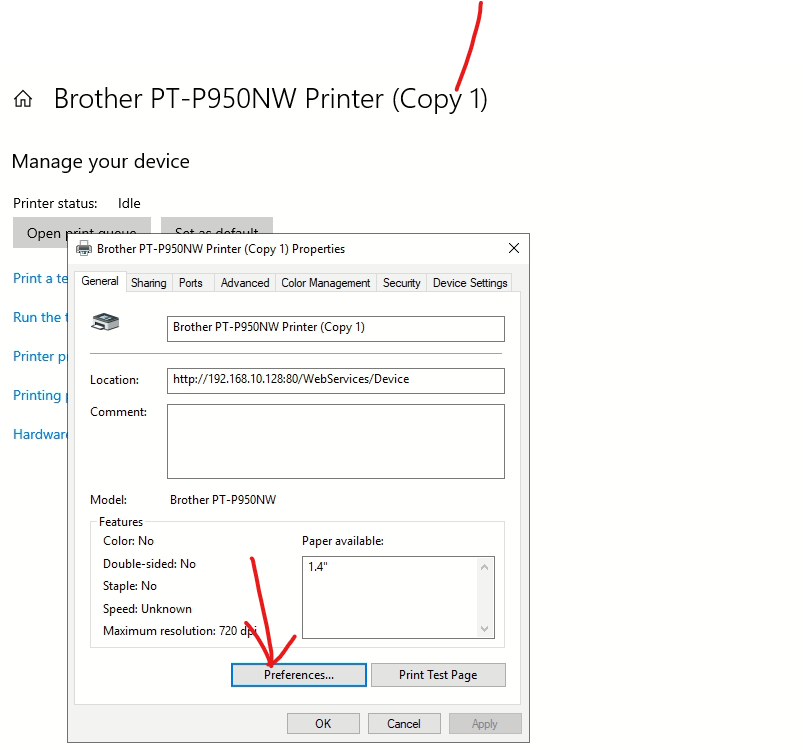Click the Color: No feature text
803x750 pixels.
point(128,541)
